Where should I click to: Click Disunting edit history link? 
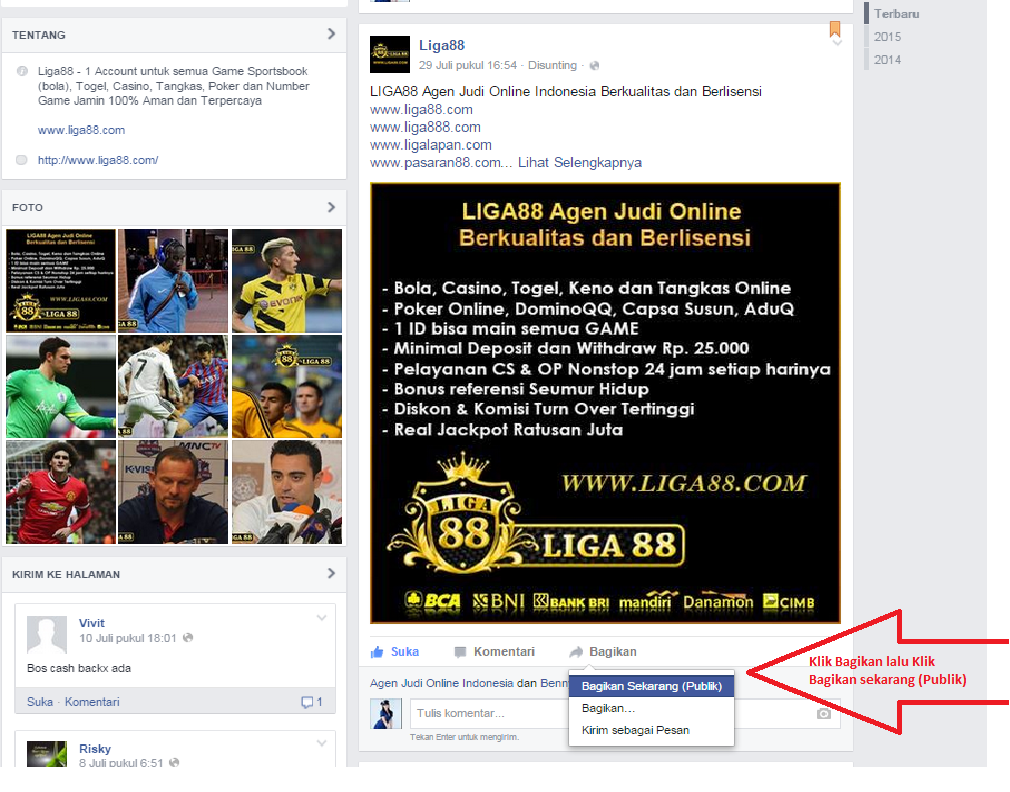coord(552,65)
